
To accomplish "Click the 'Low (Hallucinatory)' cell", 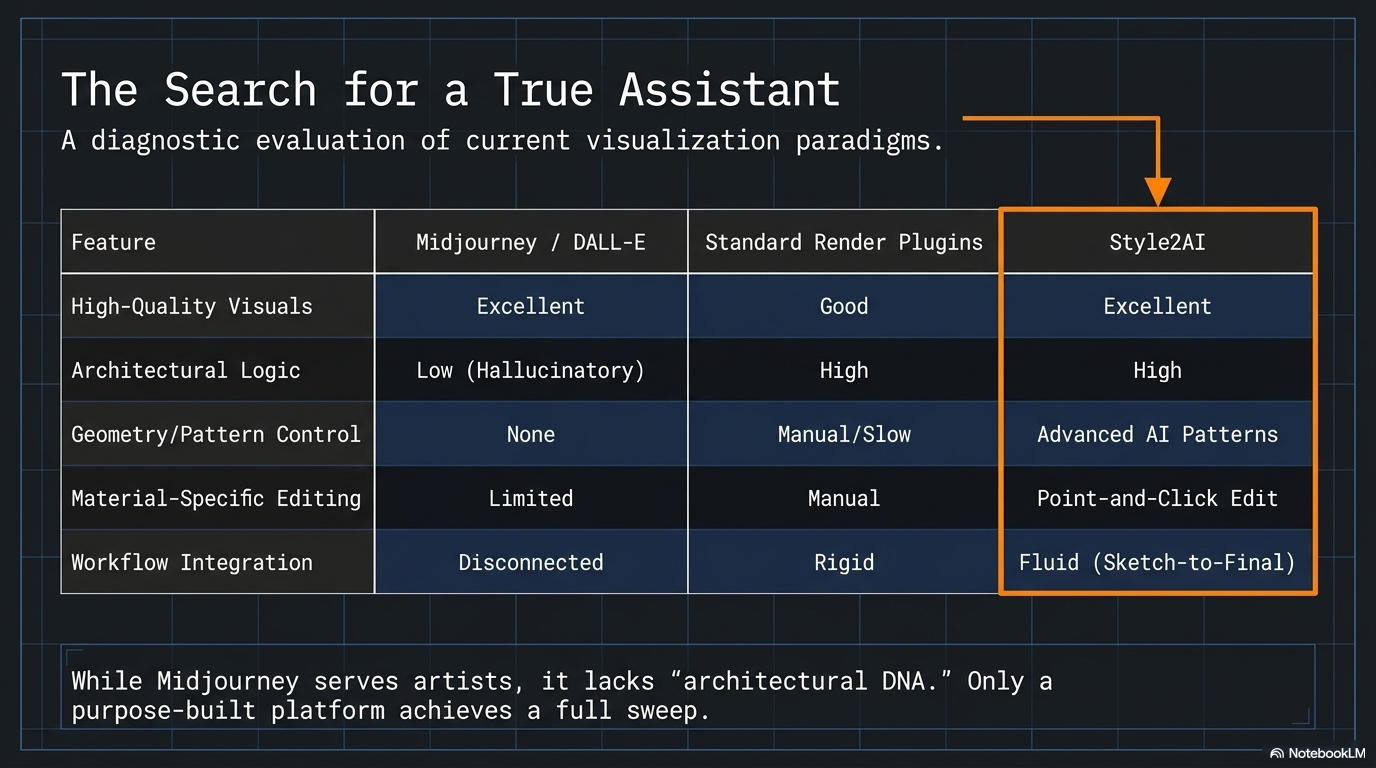I will coord(531,370).
